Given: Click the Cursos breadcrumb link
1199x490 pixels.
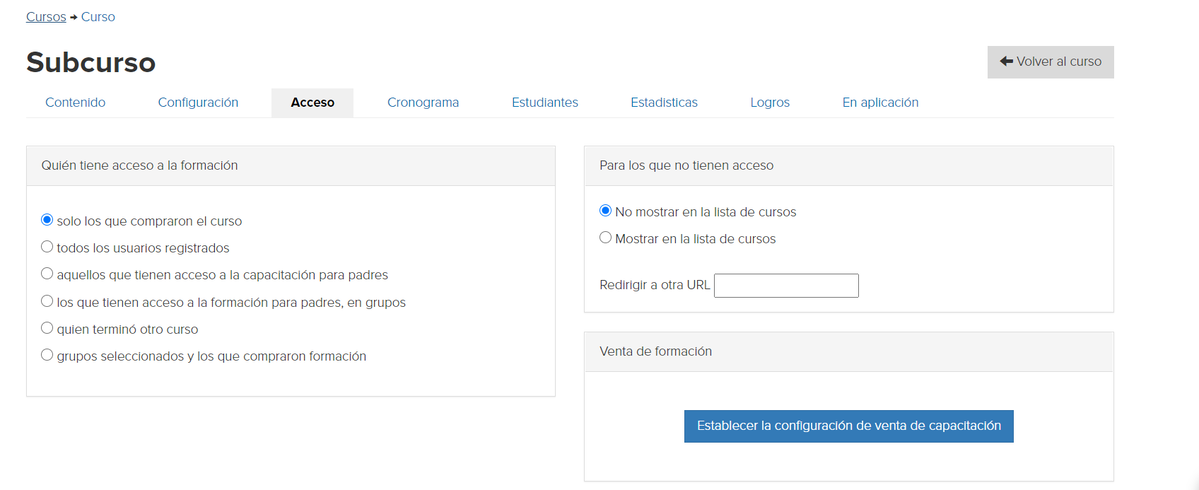Looking at the screenshot, I should 46,17.
